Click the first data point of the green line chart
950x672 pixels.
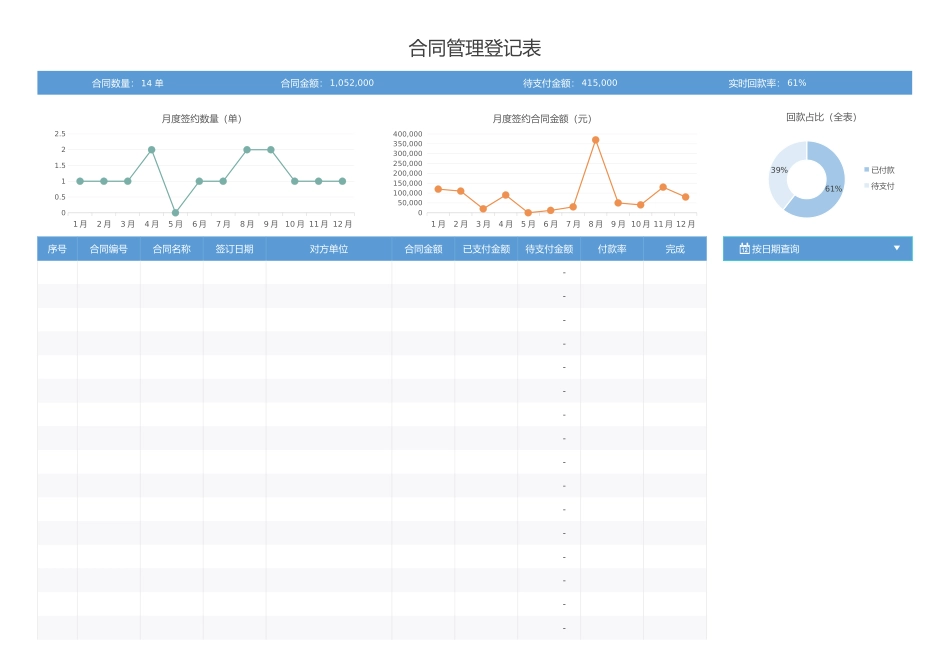pyautogui.click(x=82, y=181)
